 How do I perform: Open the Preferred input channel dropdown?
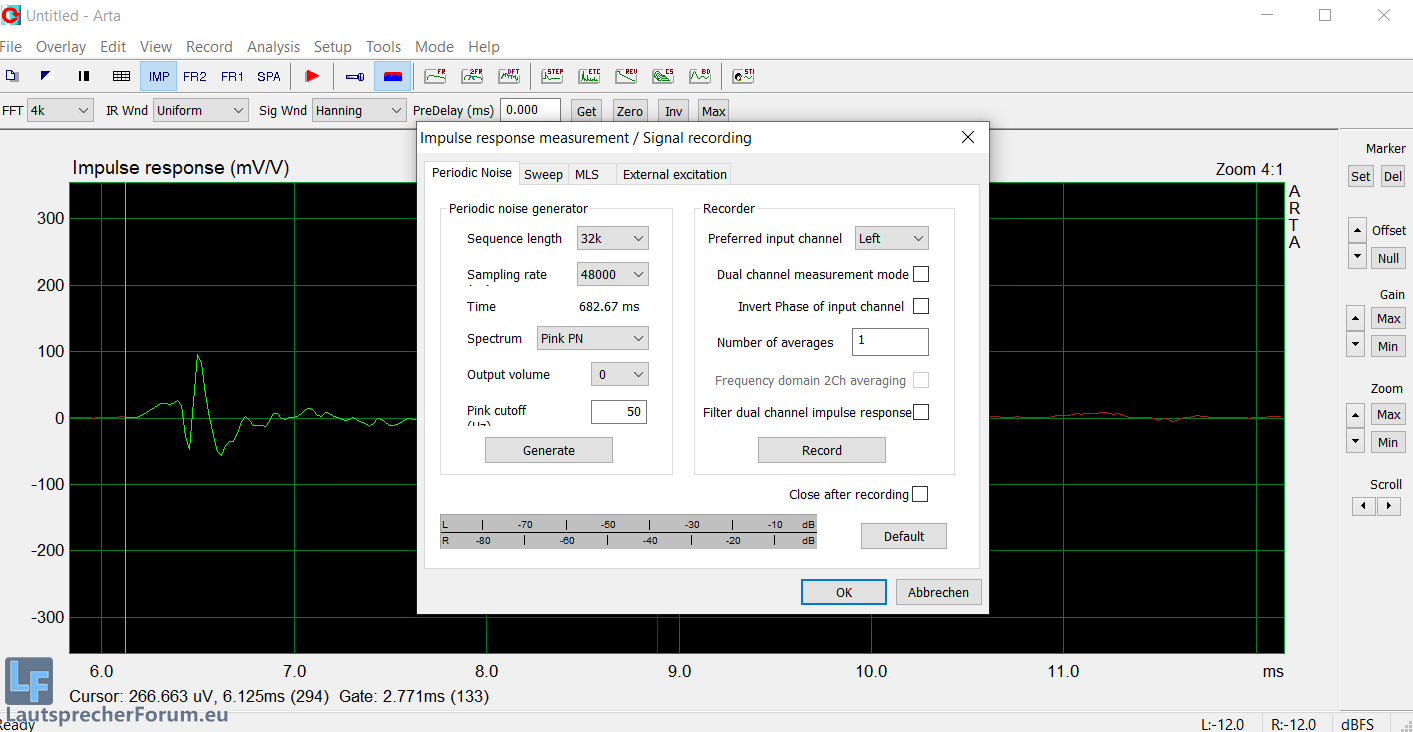[891, 238]
